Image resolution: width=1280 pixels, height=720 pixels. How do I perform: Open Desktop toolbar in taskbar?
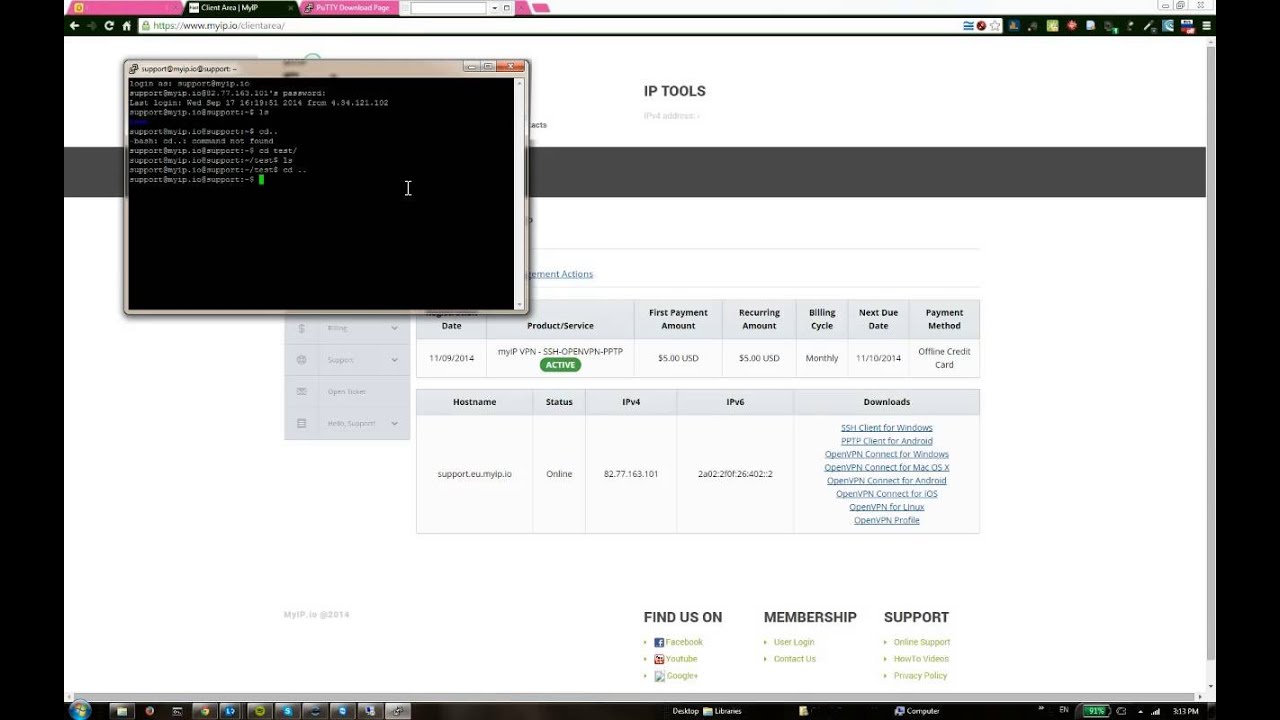[x=685, y=711]
